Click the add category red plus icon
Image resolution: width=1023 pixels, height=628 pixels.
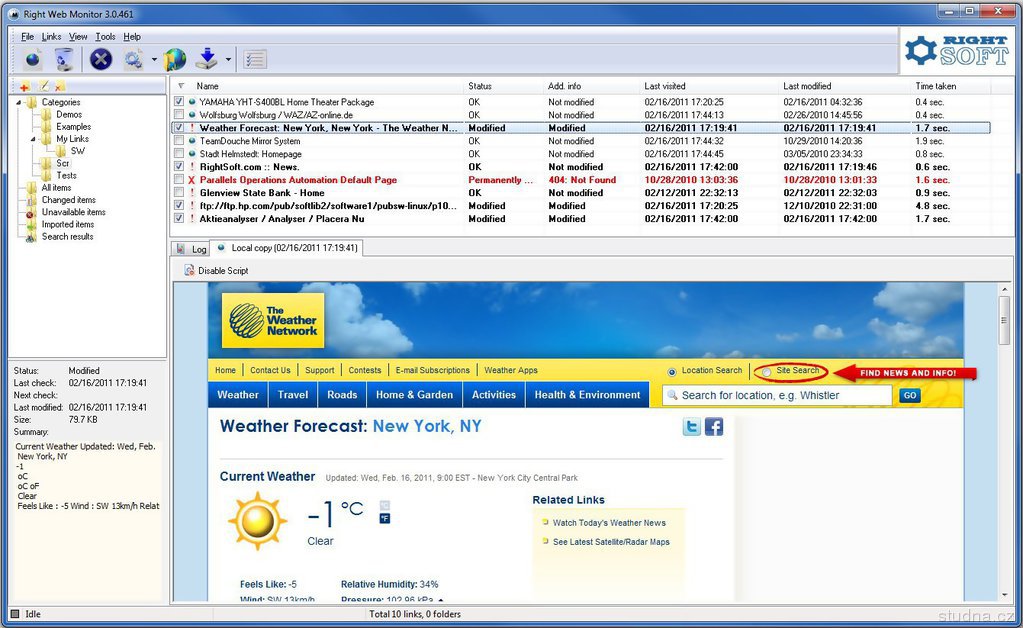(25, 87)
